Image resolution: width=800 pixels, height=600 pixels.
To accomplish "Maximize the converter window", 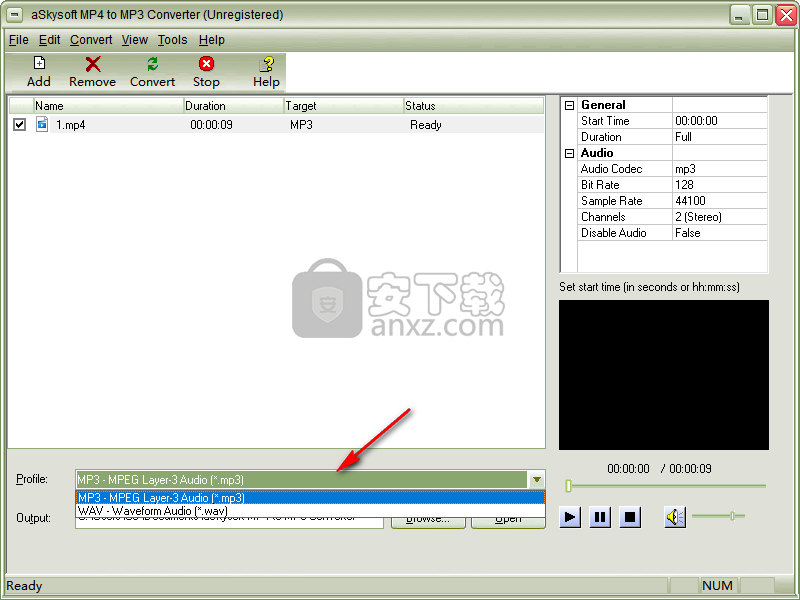I will [762, 15].
